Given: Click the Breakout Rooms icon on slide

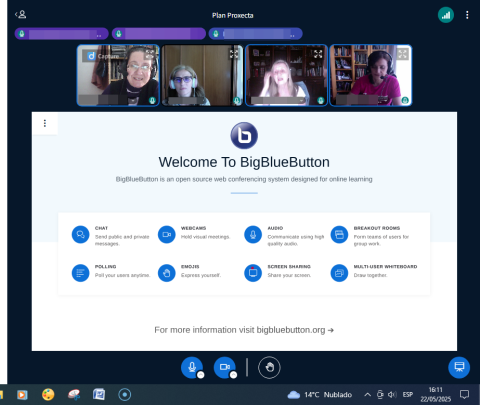Looking at the screenshot, I should tap(339, 234).
